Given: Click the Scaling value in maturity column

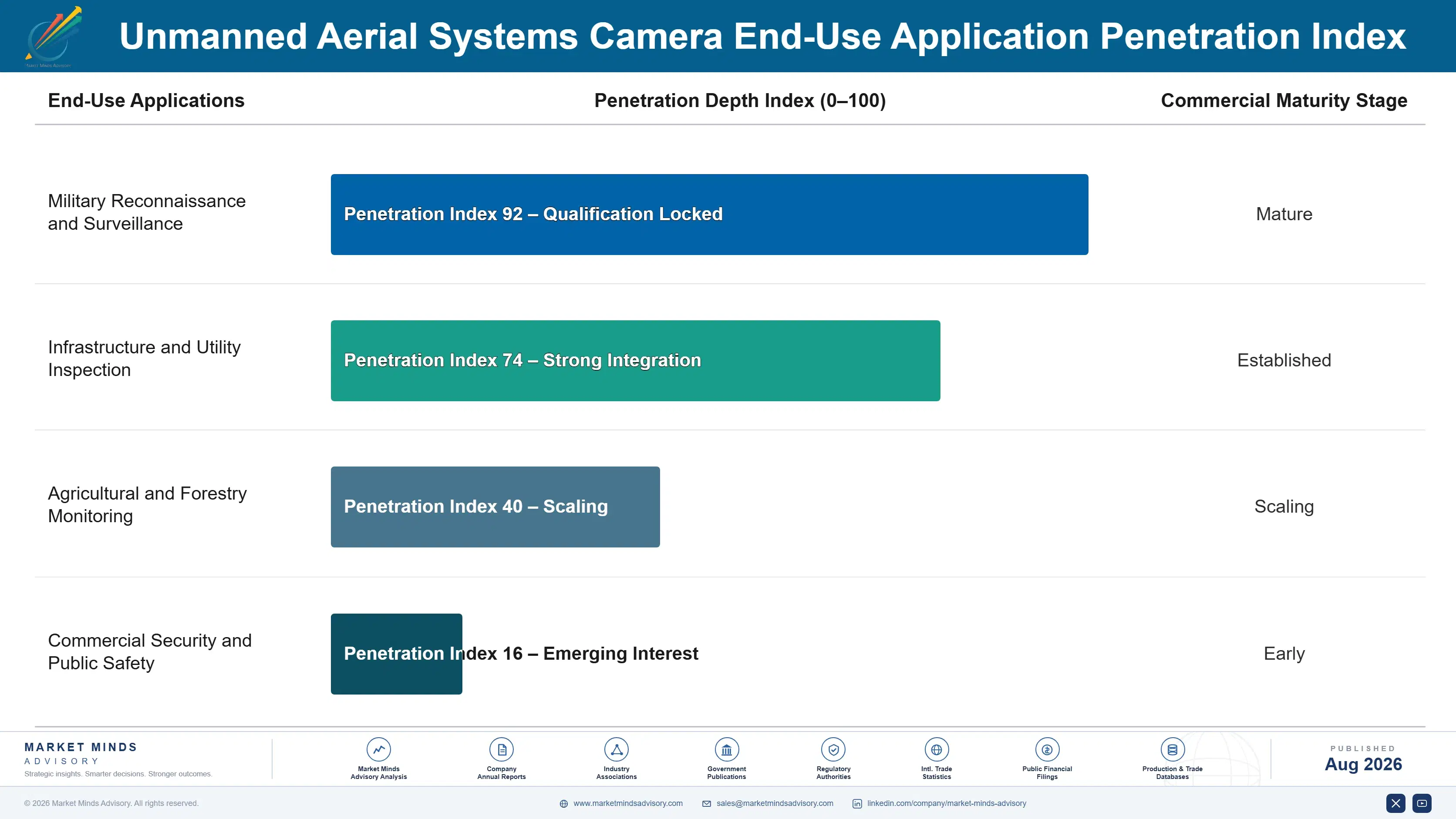Looking at the screenshot, I should tap(1284, 507).
